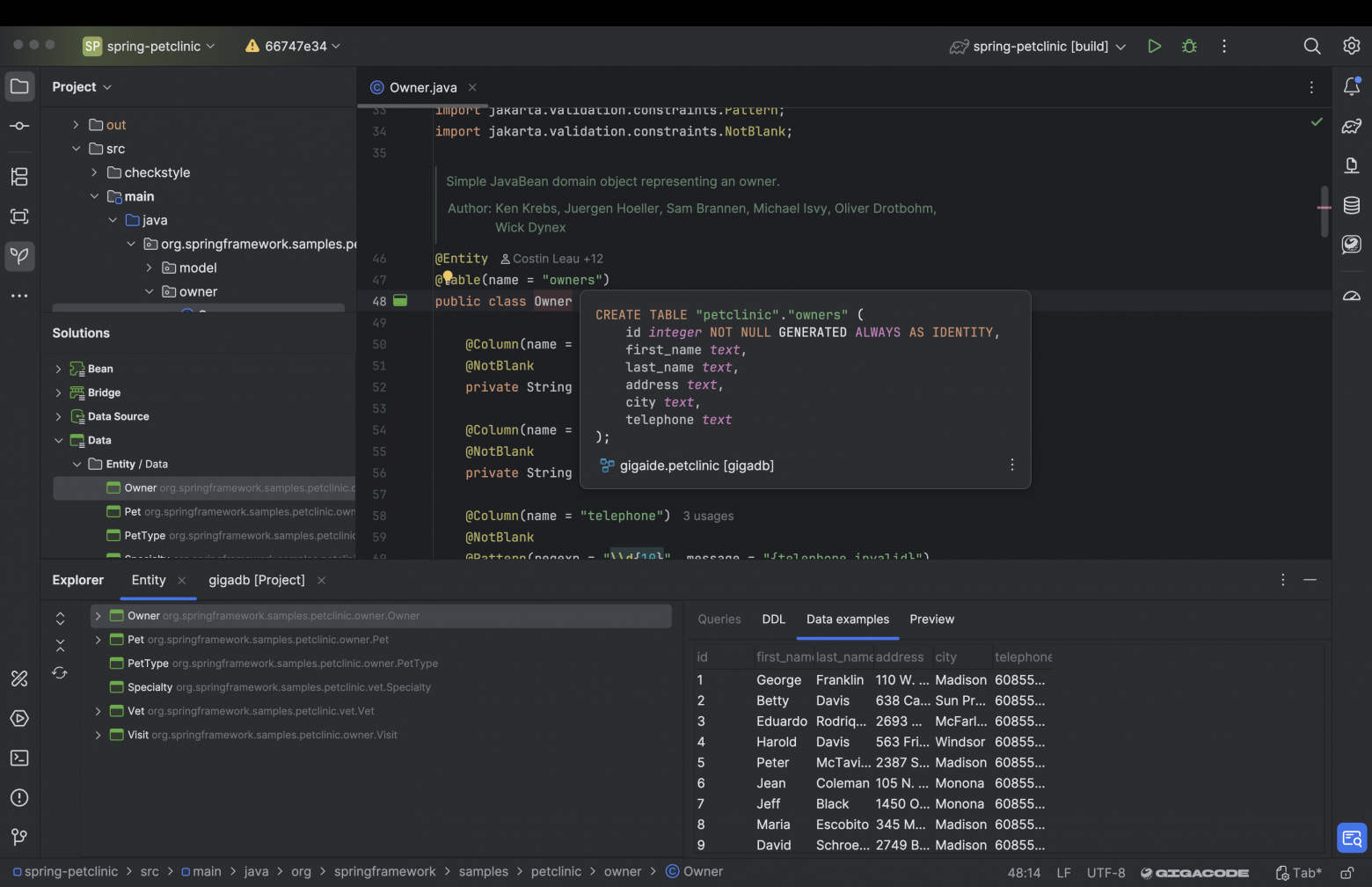Open the Git branches tool window icon
The width and height of the screenshot is (1372, 887).
pos(19,837)
